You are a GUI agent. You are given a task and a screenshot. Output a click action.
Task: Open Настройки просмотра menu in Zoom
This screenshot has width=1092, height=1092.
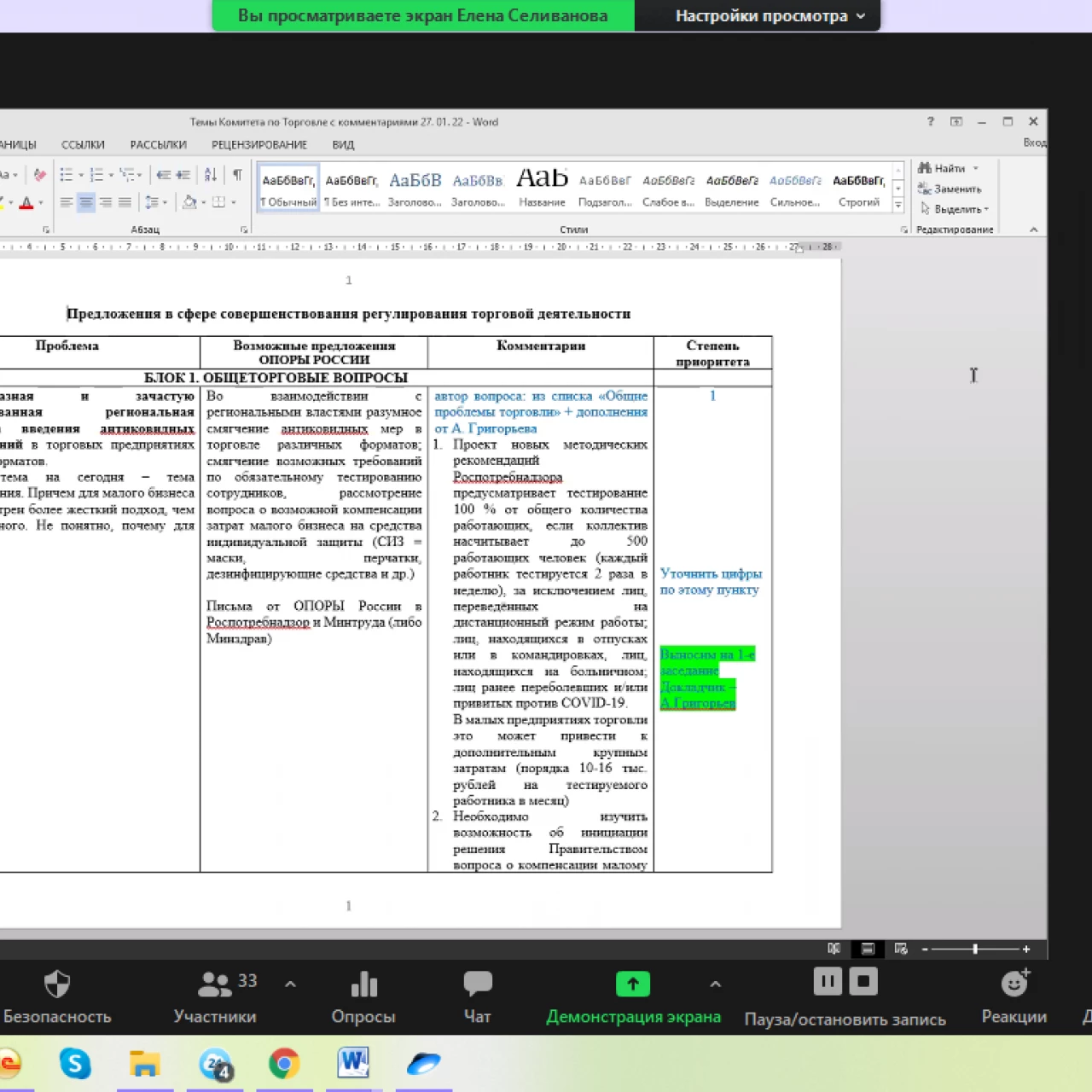[x=770, y=15]
